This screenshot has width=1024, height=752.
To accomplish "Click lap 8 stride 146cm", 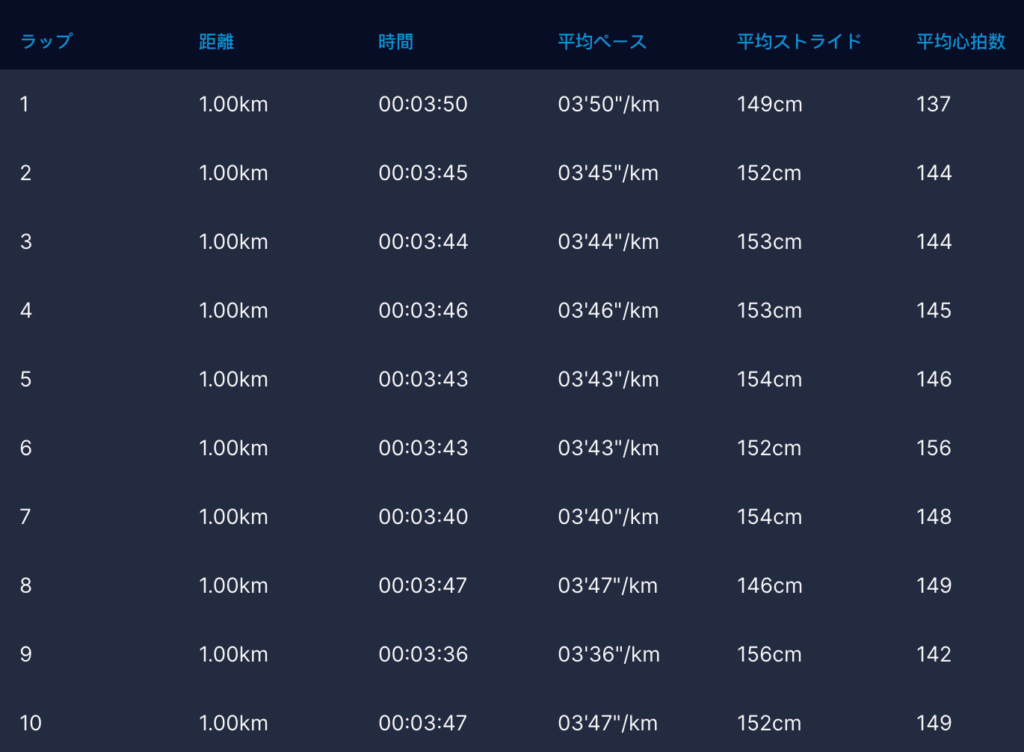I will [769, 586].
